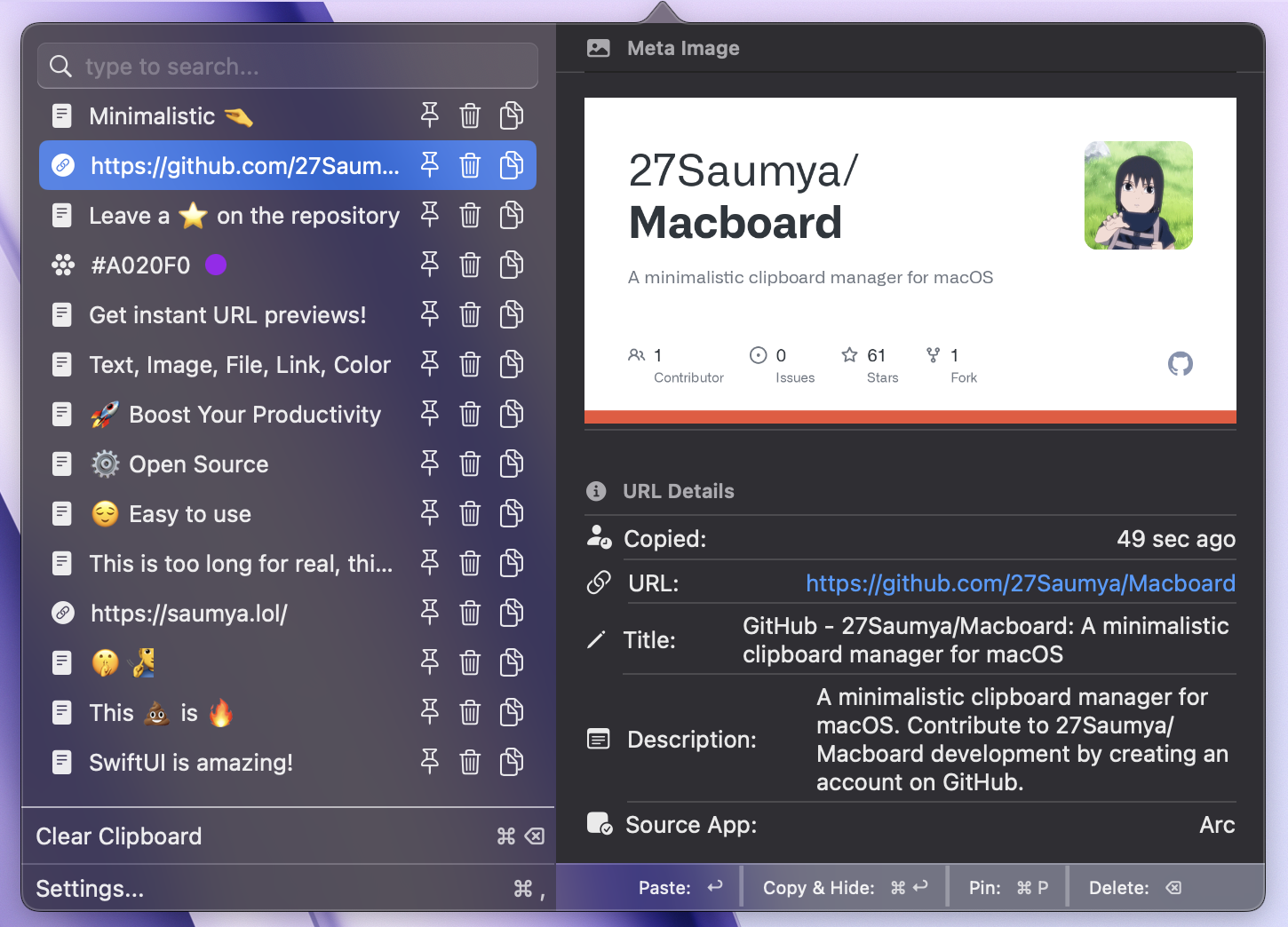Click the Paste button in bottom bar
This screenshot has height=927, width=1288.
coord(680,888)
